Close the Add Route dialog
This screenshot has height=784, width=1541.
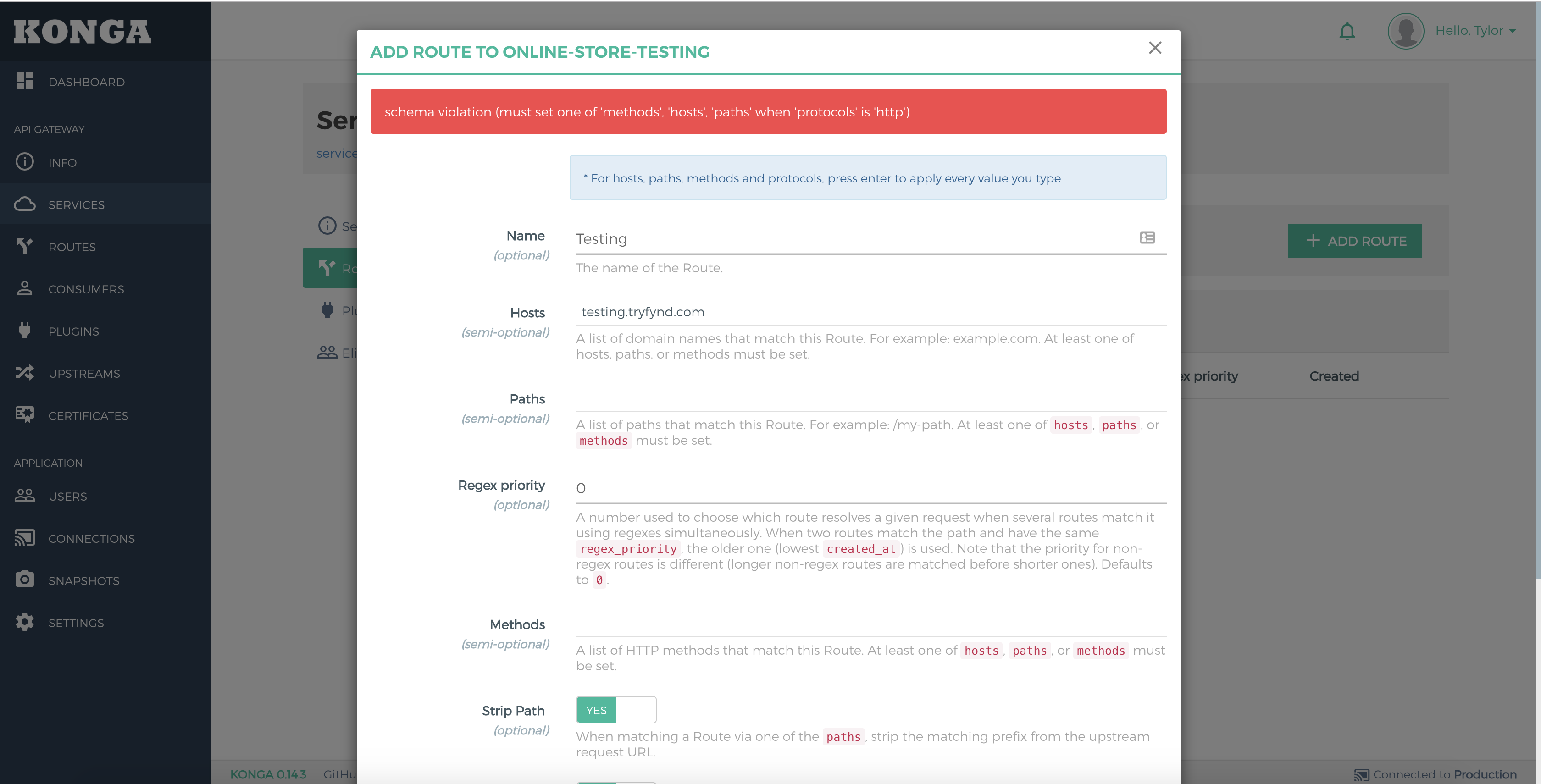(1155, 48)
